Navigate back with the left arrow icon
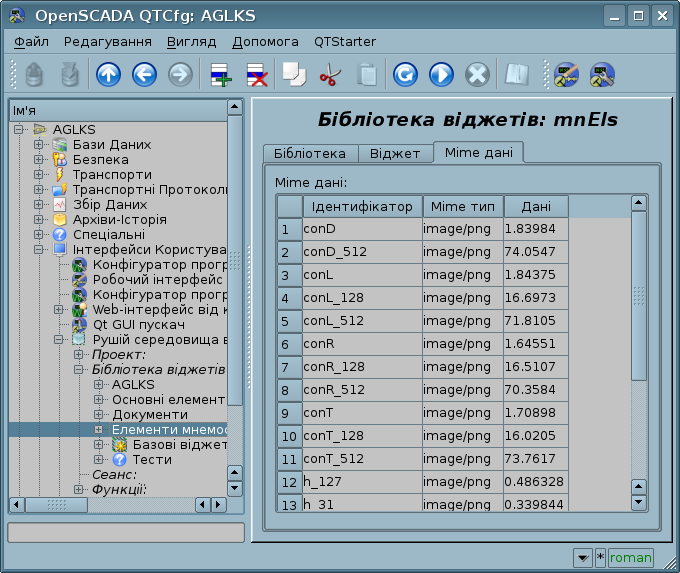The height and width of the screenshot is (573, 680). coord(144,75)
